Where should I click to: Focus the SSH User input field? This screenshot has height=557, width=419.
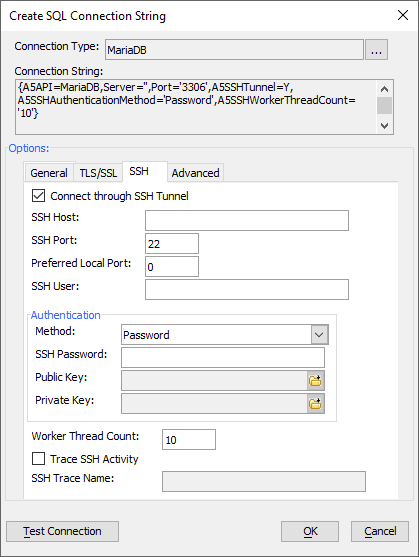[x=247, y=290]
